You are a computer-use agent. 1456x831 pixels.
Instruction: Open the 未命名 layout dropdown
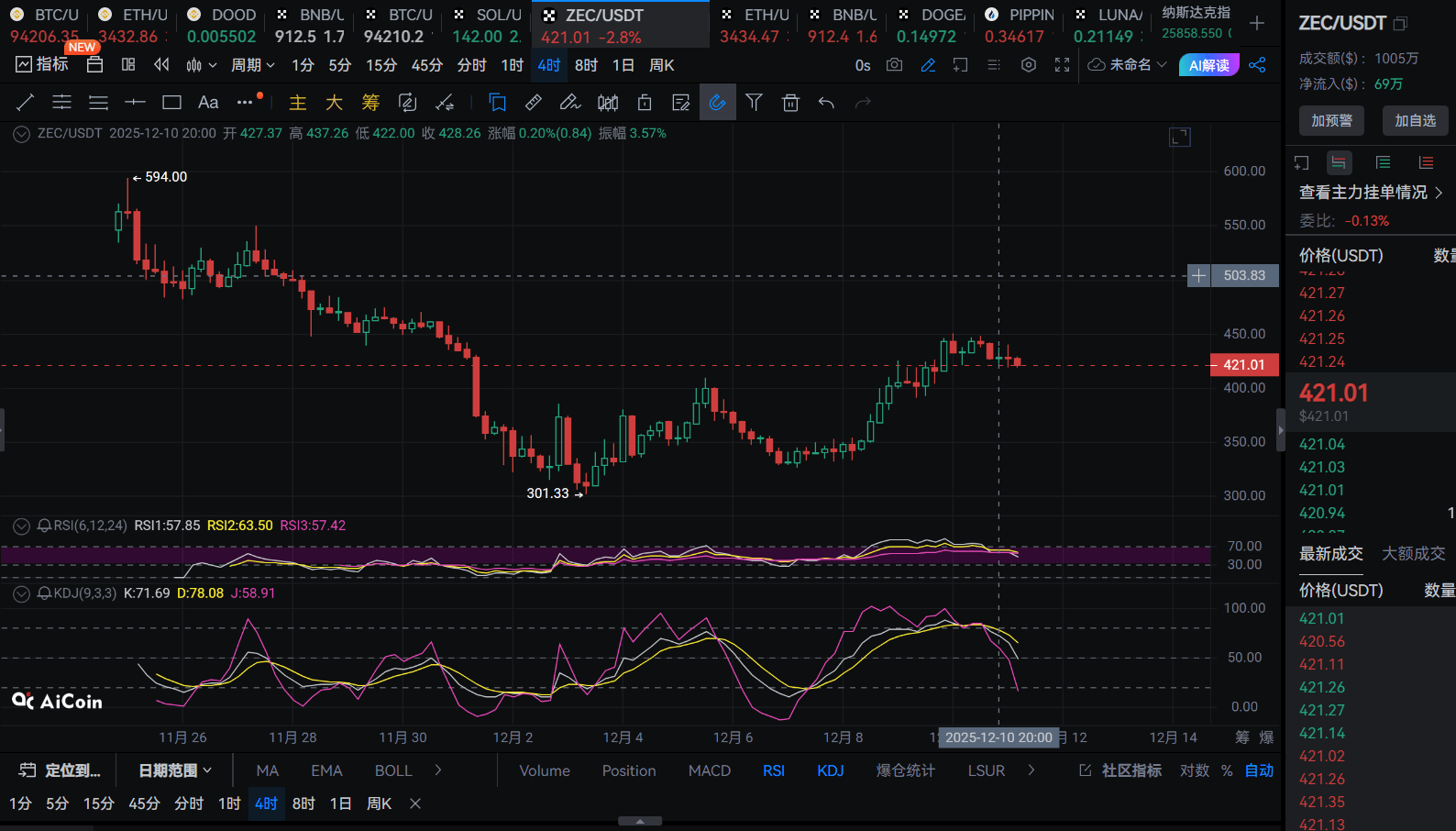1127,65
